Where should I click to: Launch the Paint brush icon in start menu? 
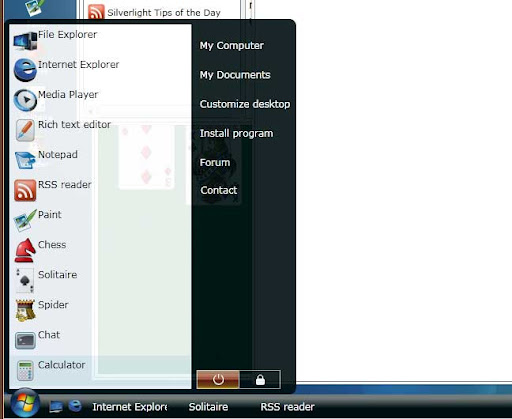[x=25, y=220]
